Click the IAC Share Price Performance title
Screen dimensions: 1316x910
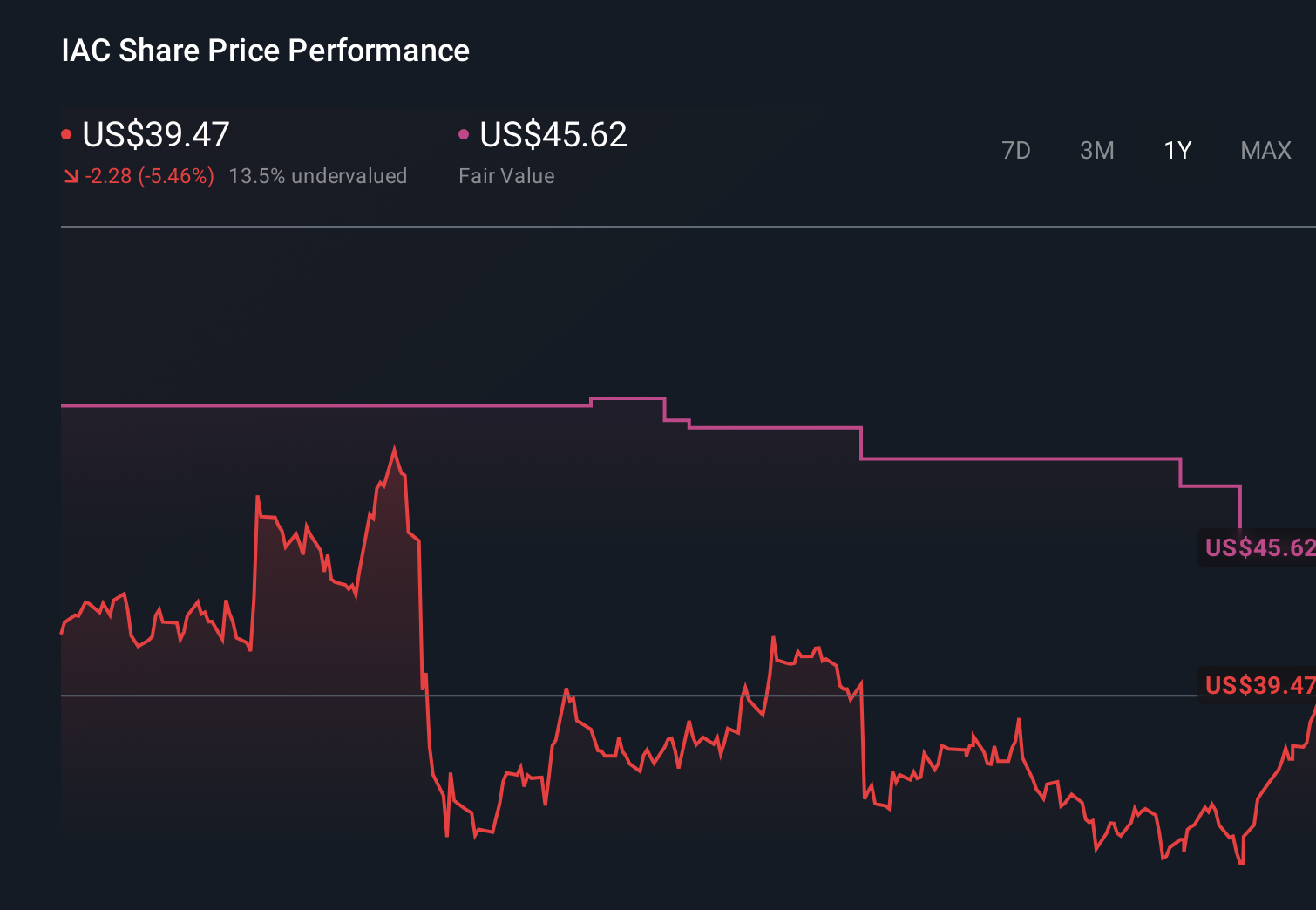click(x=264, y=51)
